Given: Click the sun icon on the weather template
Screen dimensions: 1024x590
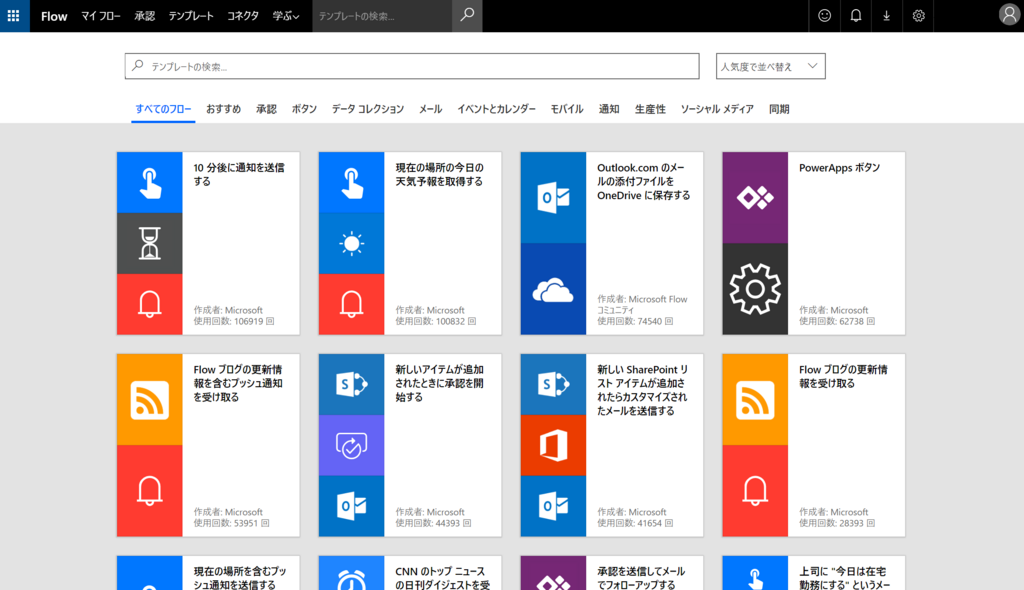Looking at the screenshot, I should [350, 242].
